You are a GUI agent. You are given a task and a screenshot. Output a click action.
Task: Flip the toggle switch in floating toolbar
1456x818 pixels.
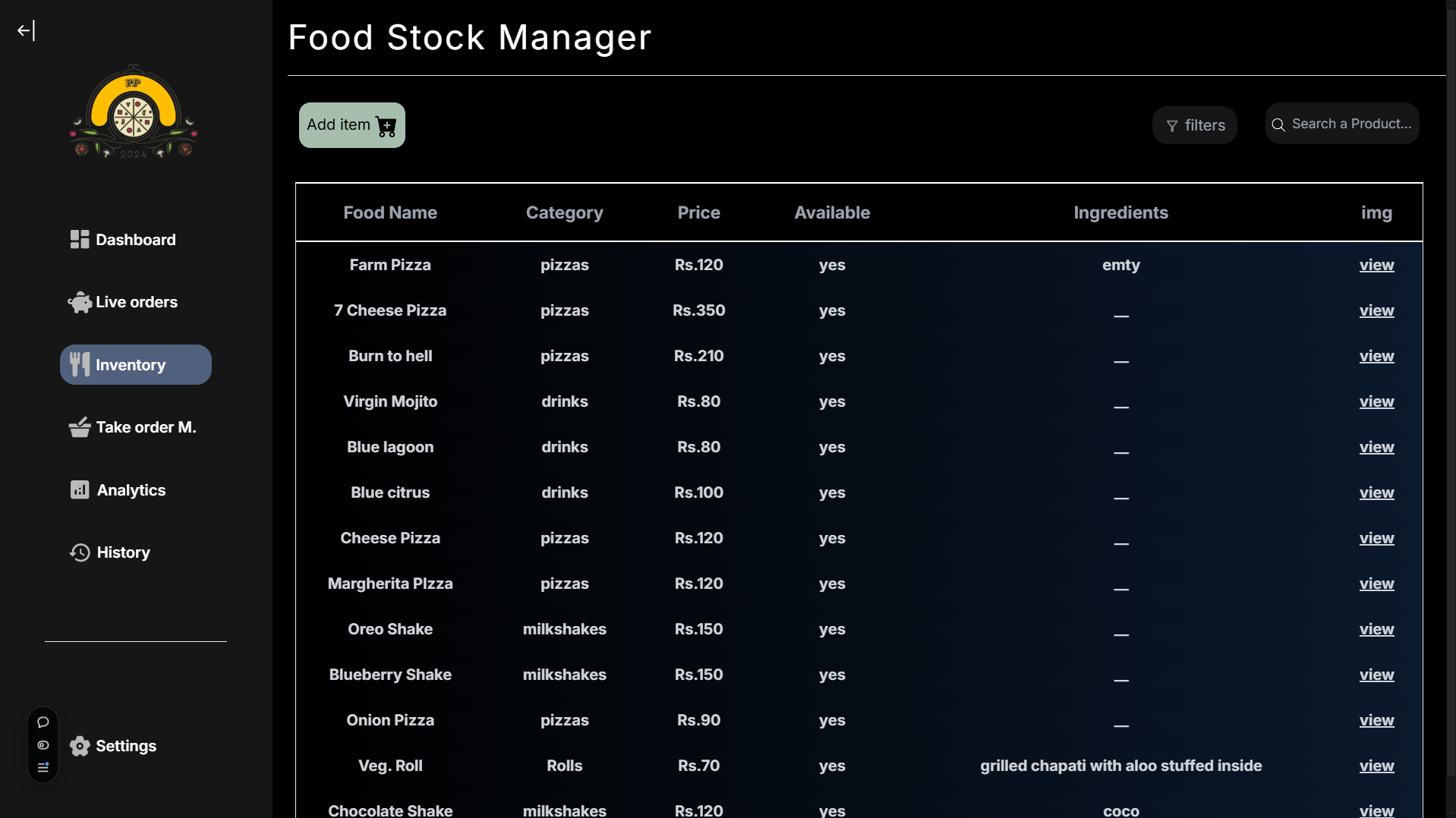coord(43,745)
